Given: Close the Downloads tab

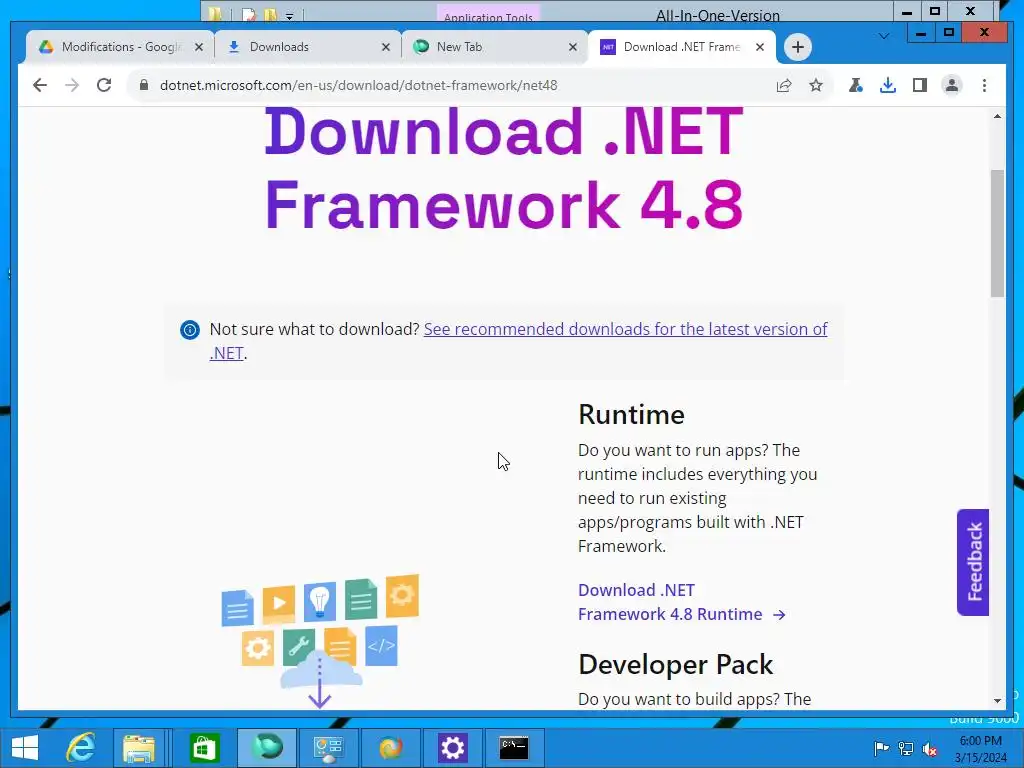Looking at the screenshot, I should (x=386, y=47).
